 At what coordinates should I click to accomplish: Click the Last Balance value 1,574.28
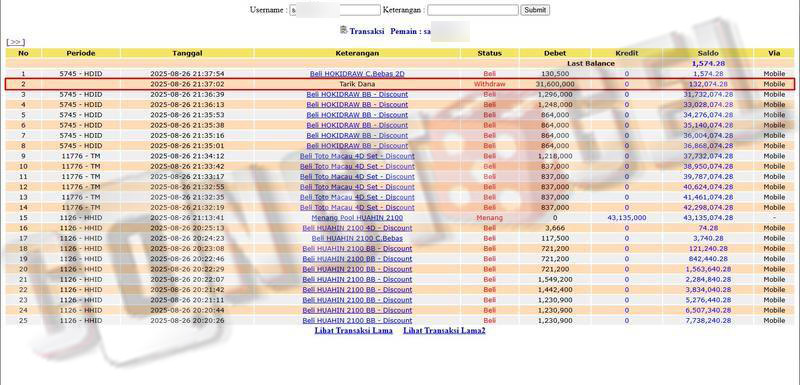pos(708,64)
